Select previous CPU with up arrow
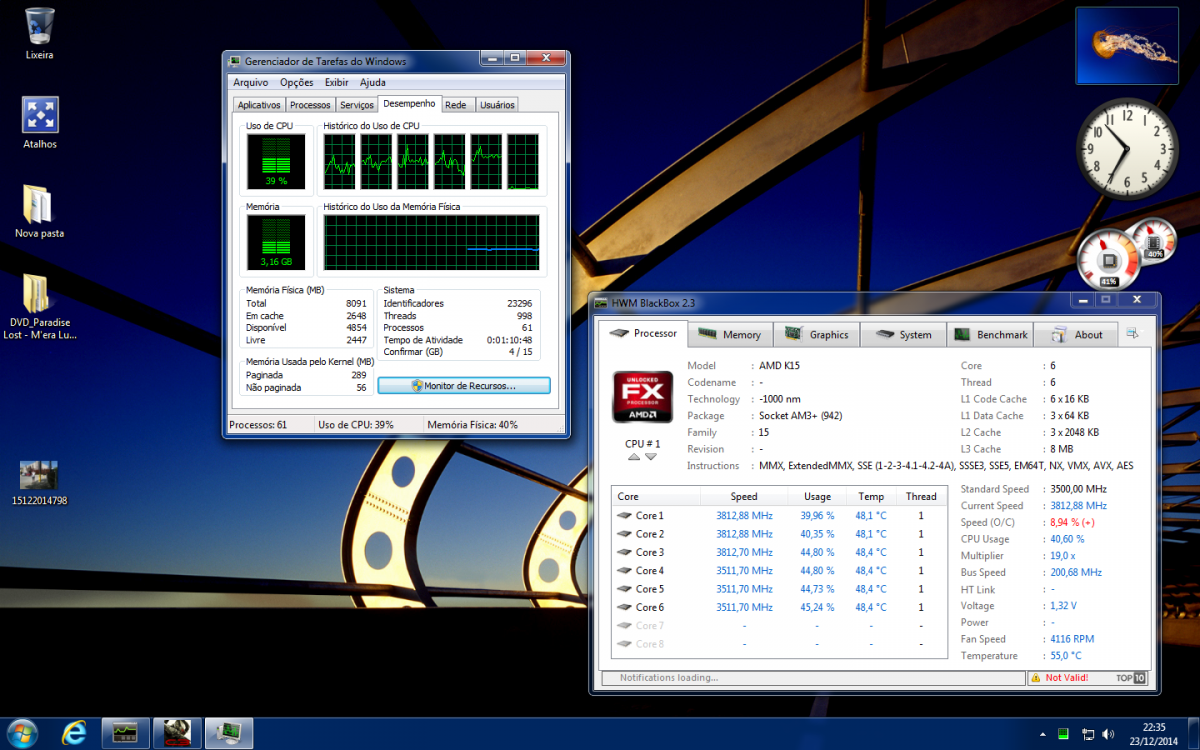This screenshot has width=1200, height=750. click(633, 458)
